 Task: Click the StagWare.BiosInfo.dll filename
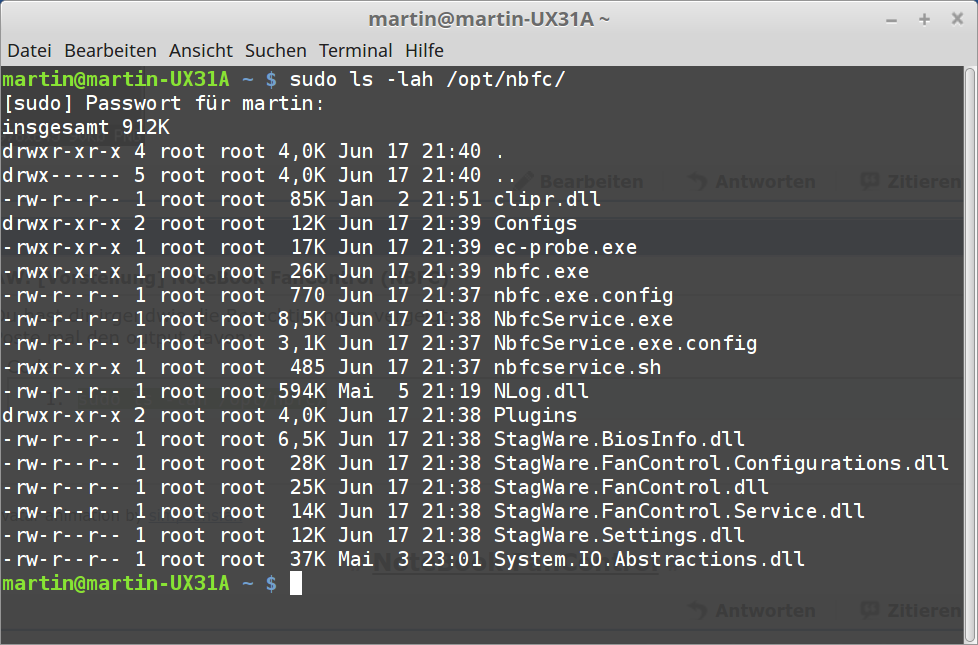(619, 439)
